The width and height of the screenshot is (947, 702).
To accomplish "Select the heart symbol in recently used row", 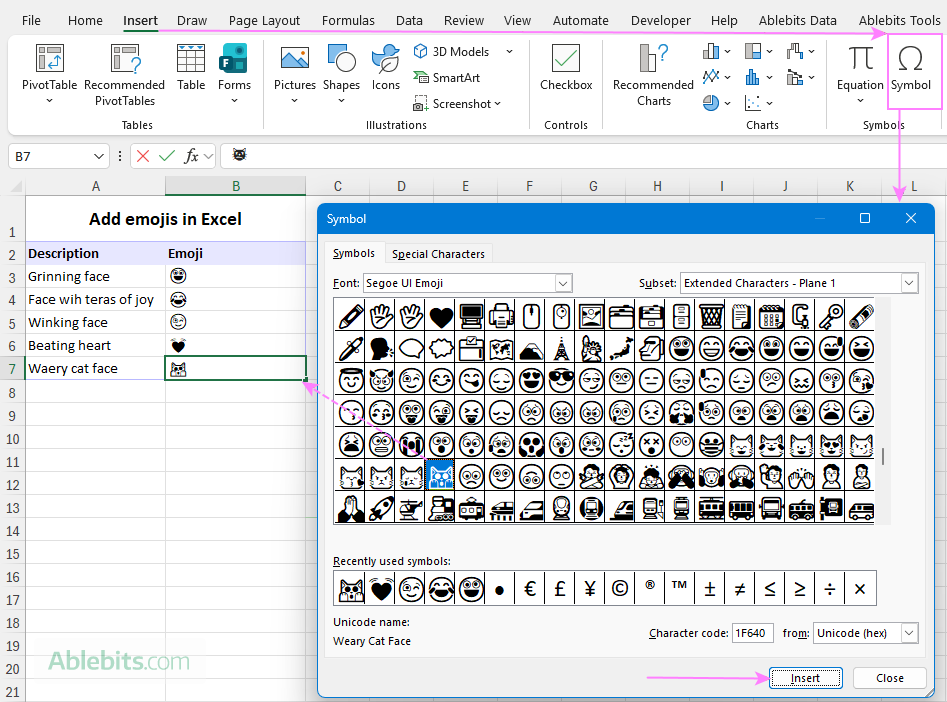I will [x=380, y=588].
